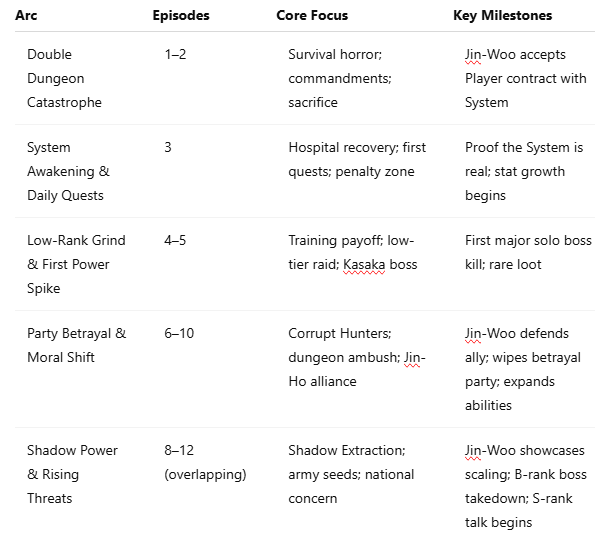Viewport: 613px width, 548px height.
Task: Click the Double Dungeon Catastrophe arc cell
Action: click(64, 78)
